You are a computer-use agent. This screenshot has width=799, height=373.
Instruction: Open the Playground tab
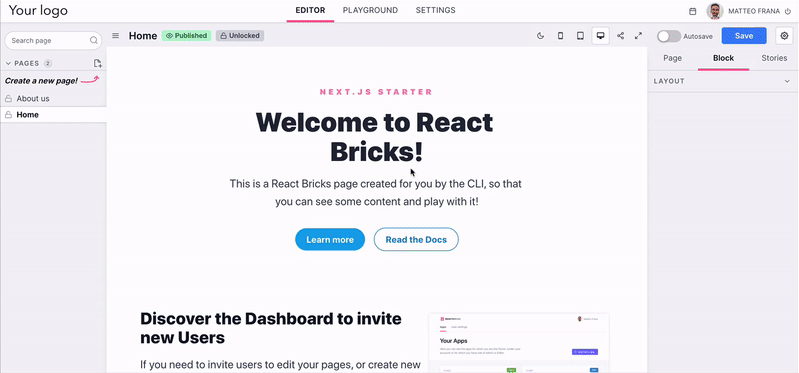(370, 10)
